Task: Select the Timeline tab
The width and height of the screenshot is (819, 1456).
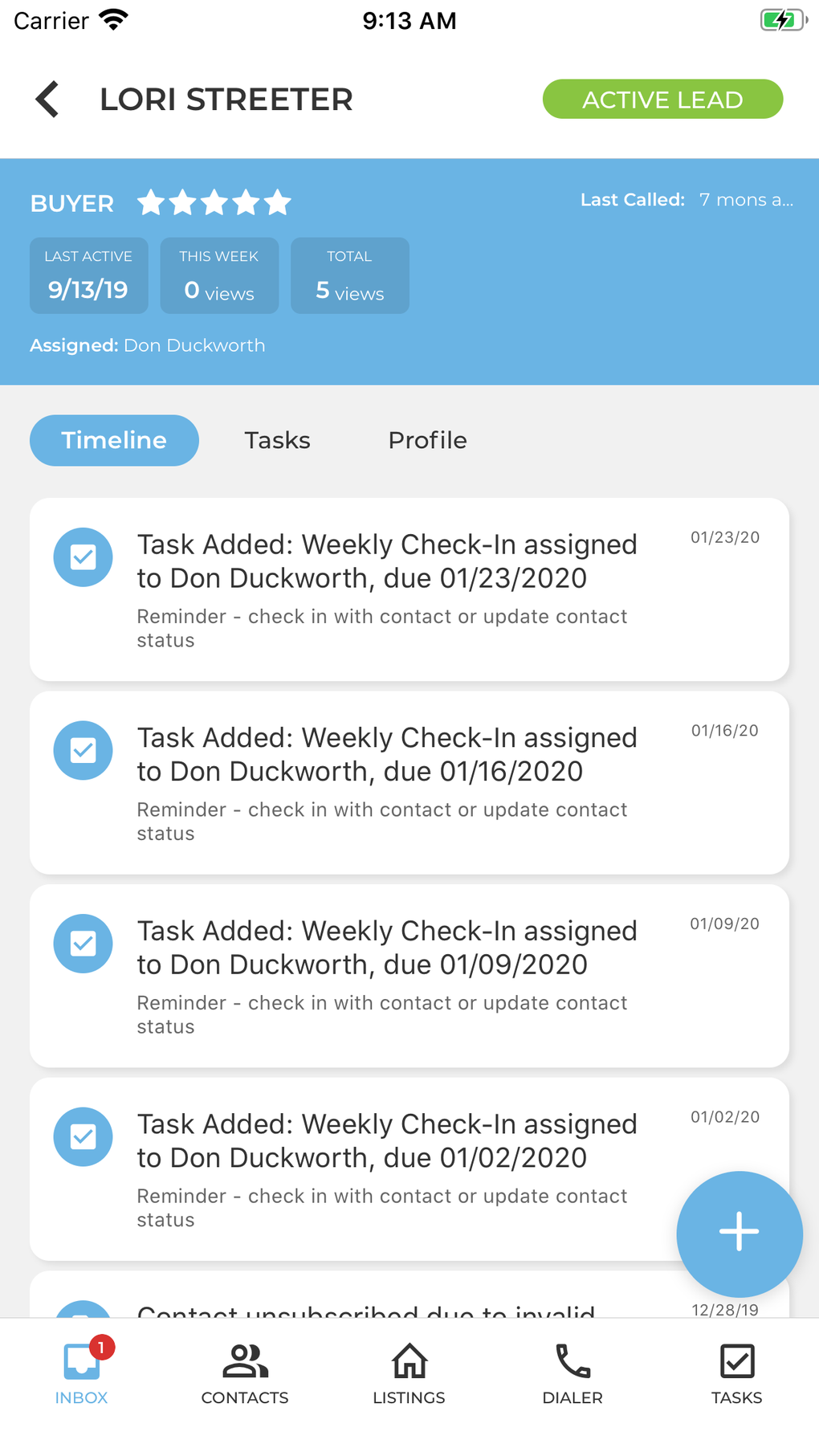Action: pyautogui.click(x=113, y=440)
